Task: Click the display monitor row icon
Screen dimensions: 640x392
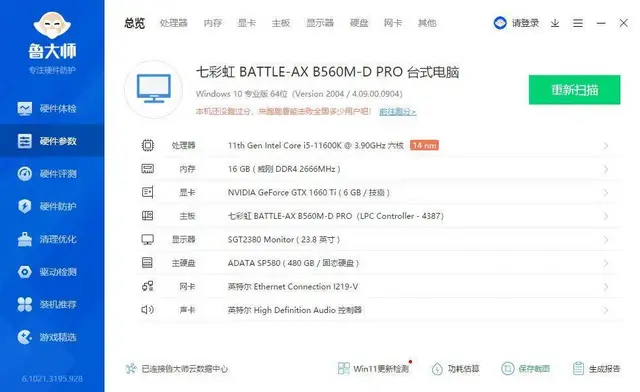Action: pyautogui.click(x=148, y=239)
